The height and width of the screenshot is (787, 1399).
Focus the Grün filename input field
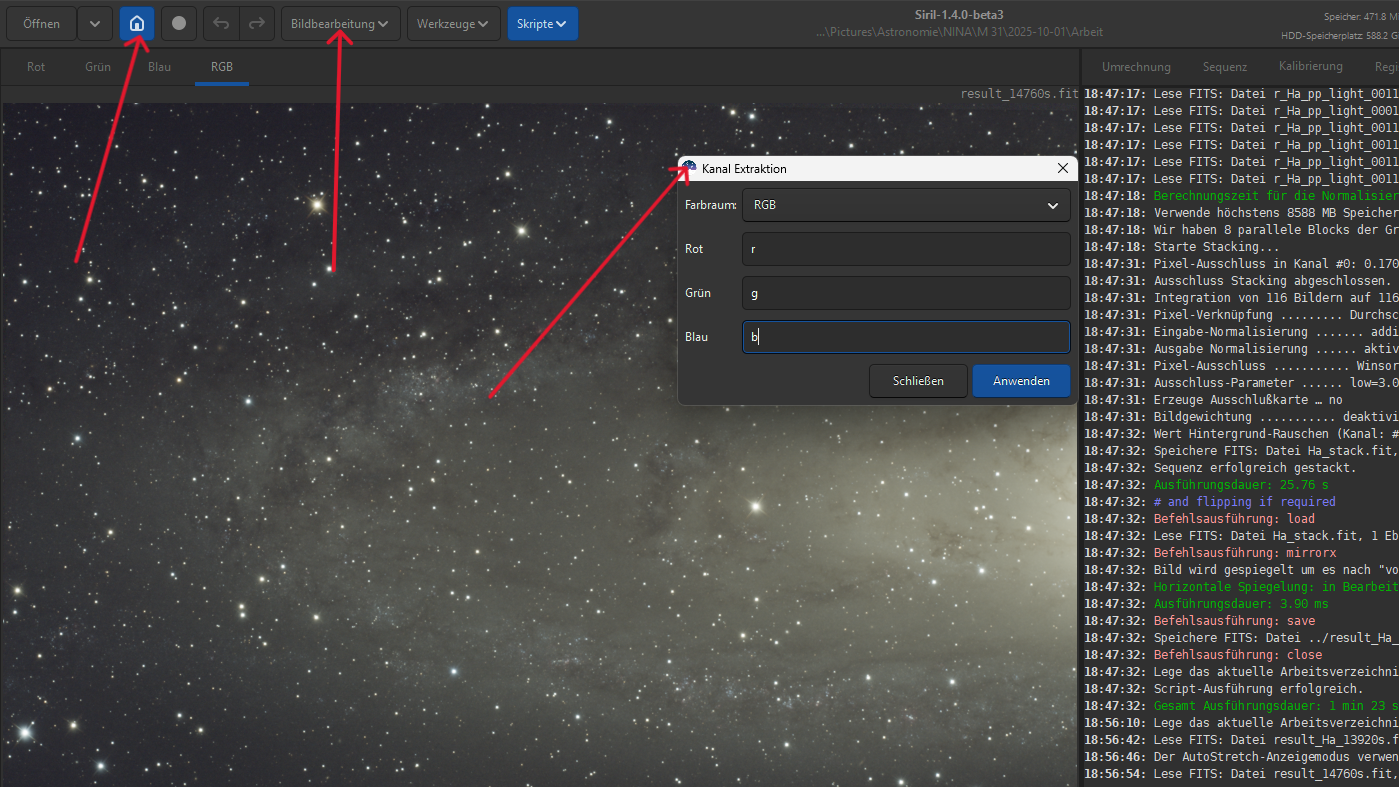[905, 293]
